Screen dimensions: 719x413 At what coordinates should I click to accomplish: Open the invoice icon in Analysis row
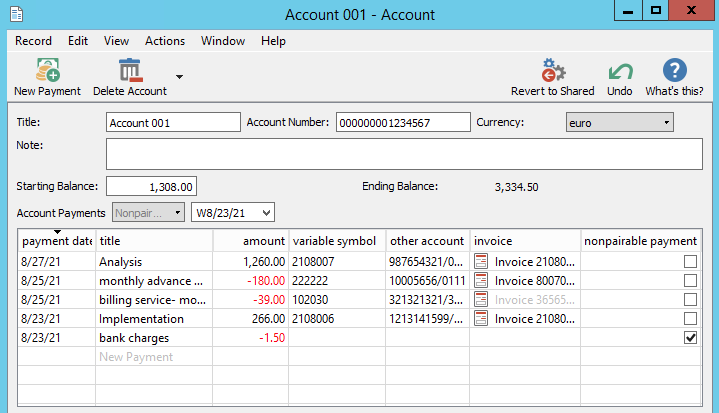coord(481,261)
